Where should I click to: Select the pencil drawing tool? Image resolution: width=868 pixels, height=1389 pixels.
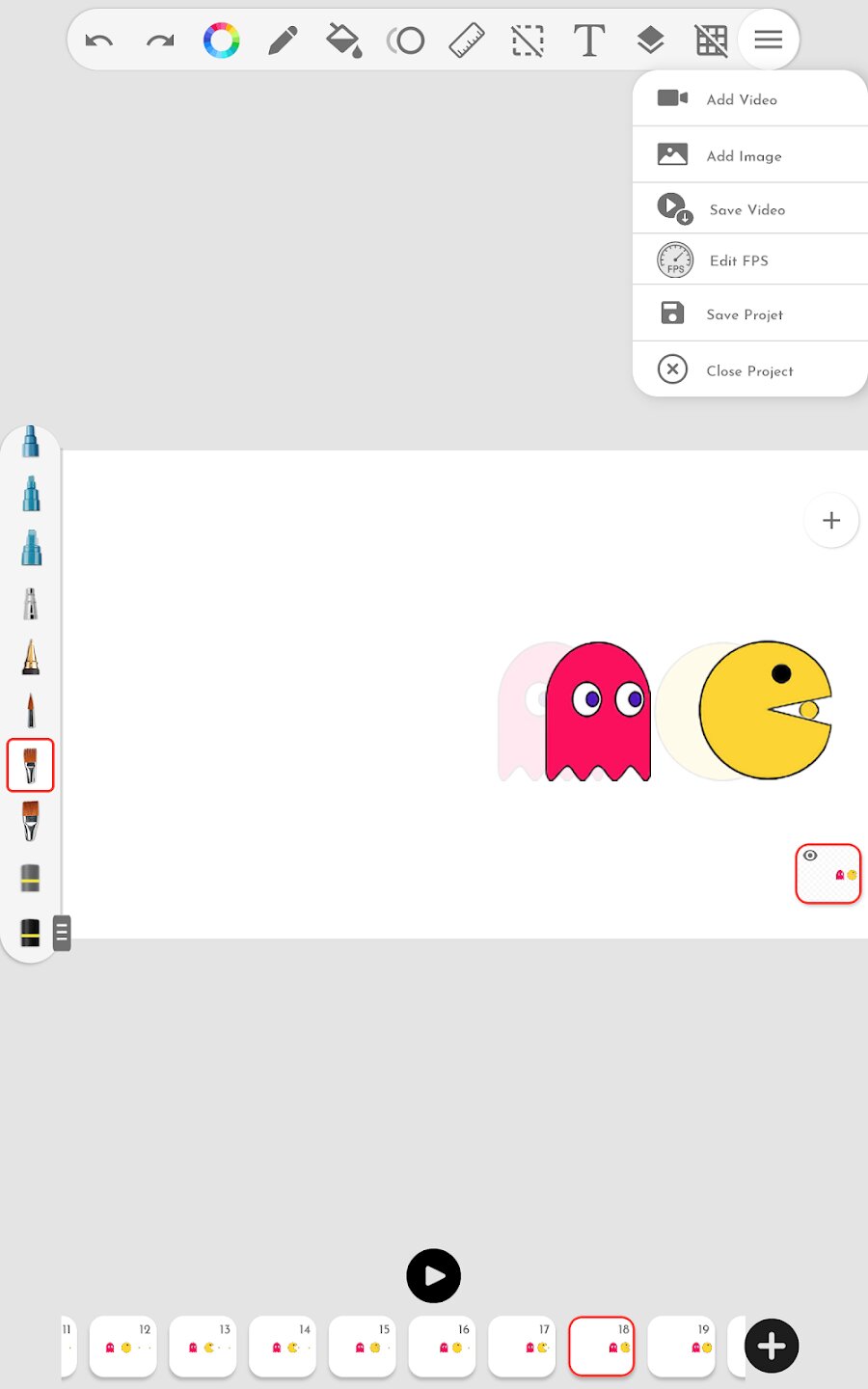283,41
